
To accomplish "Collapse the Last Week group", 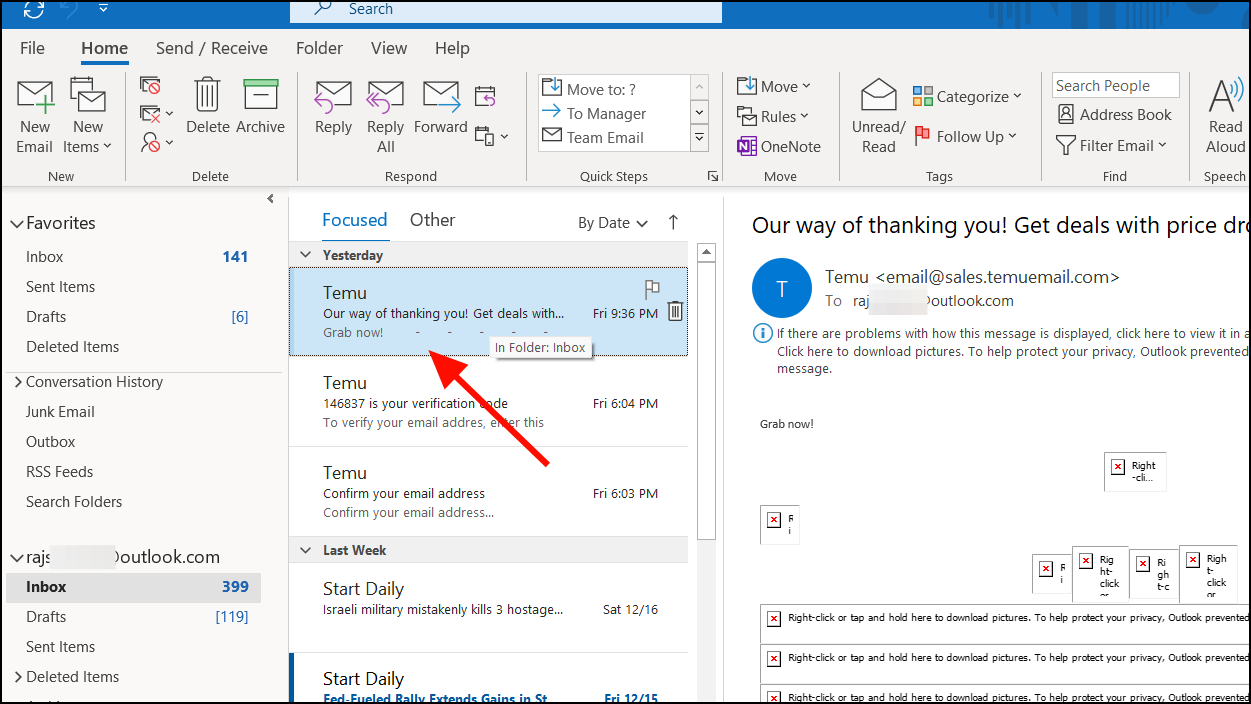I will (x=305, y=550).
